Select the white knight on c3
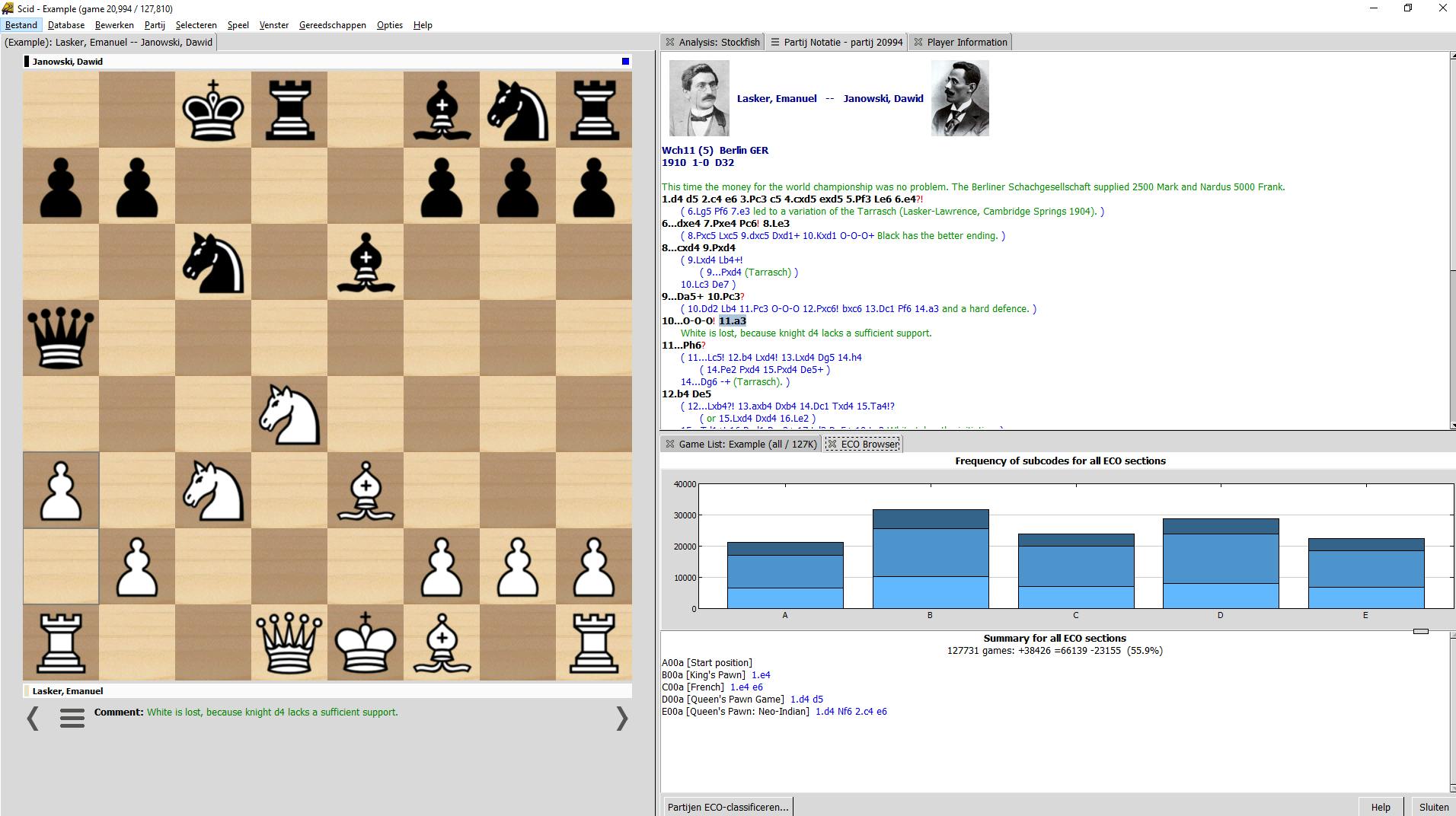The image size is (1456, 816). [x=213, y=490]
